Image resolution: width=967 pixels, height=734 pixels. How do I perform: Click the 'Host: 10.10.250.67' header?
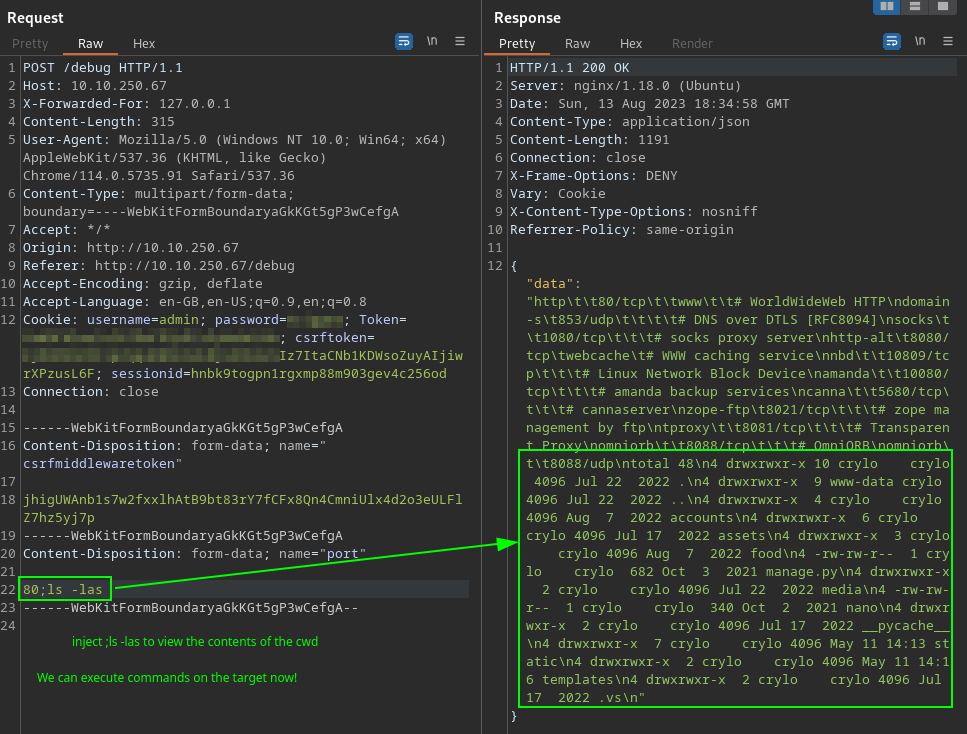(94, 86)
